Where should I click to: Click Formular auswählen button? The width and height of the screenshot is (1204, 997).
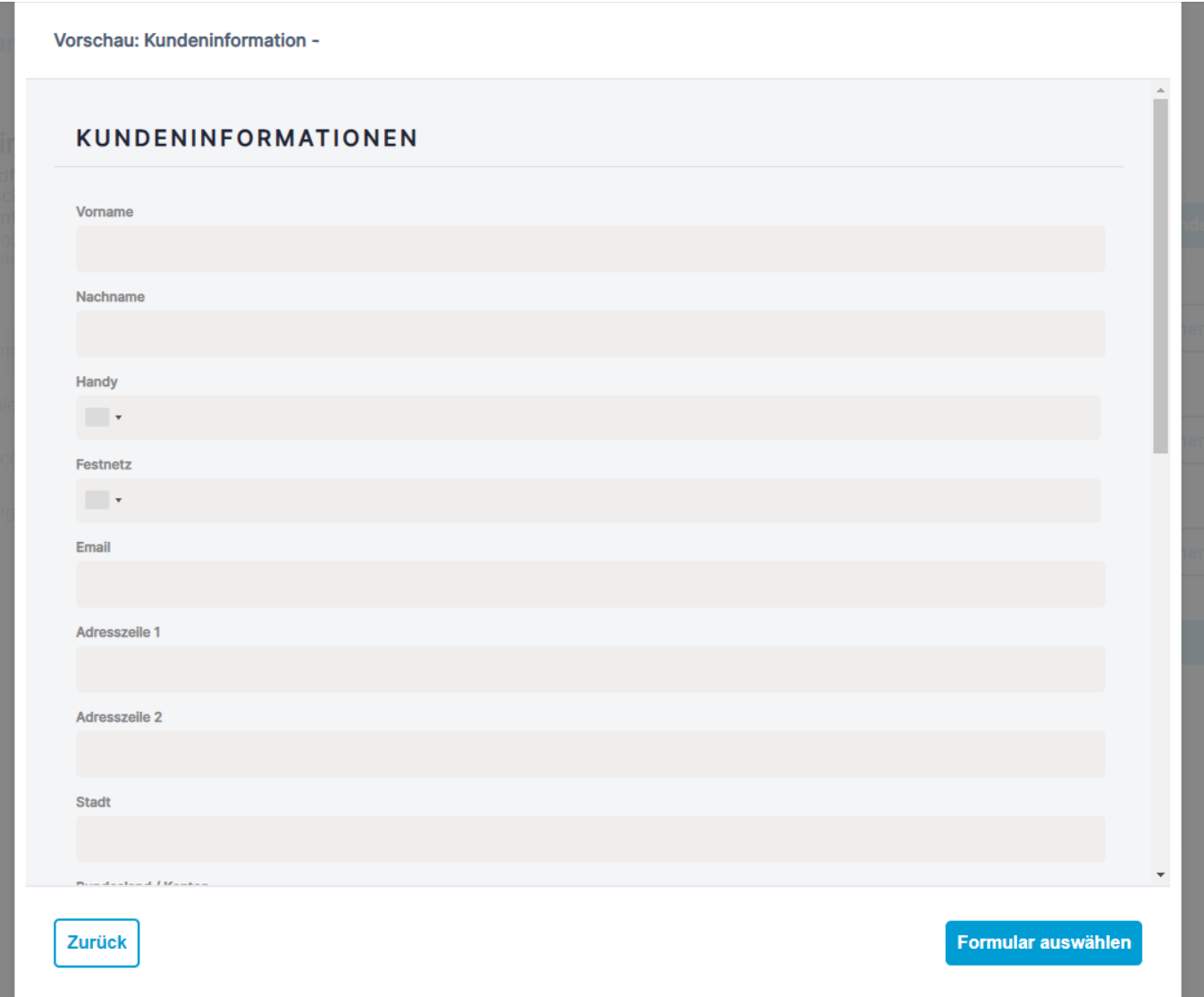tap(1043, 942)
